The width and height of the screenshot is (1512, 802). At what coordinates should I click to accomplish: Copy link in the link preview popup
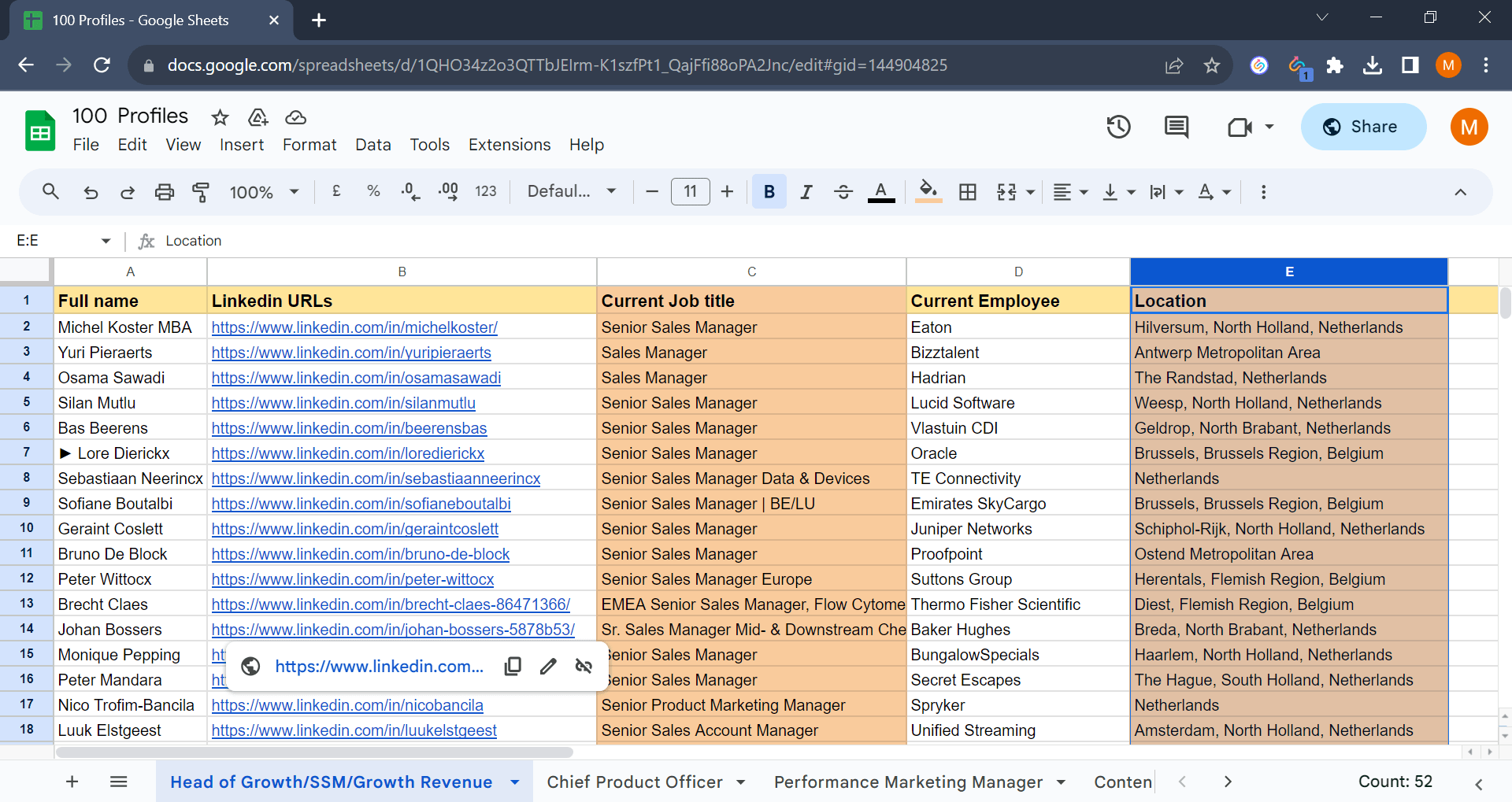click(x=513, y=667)
